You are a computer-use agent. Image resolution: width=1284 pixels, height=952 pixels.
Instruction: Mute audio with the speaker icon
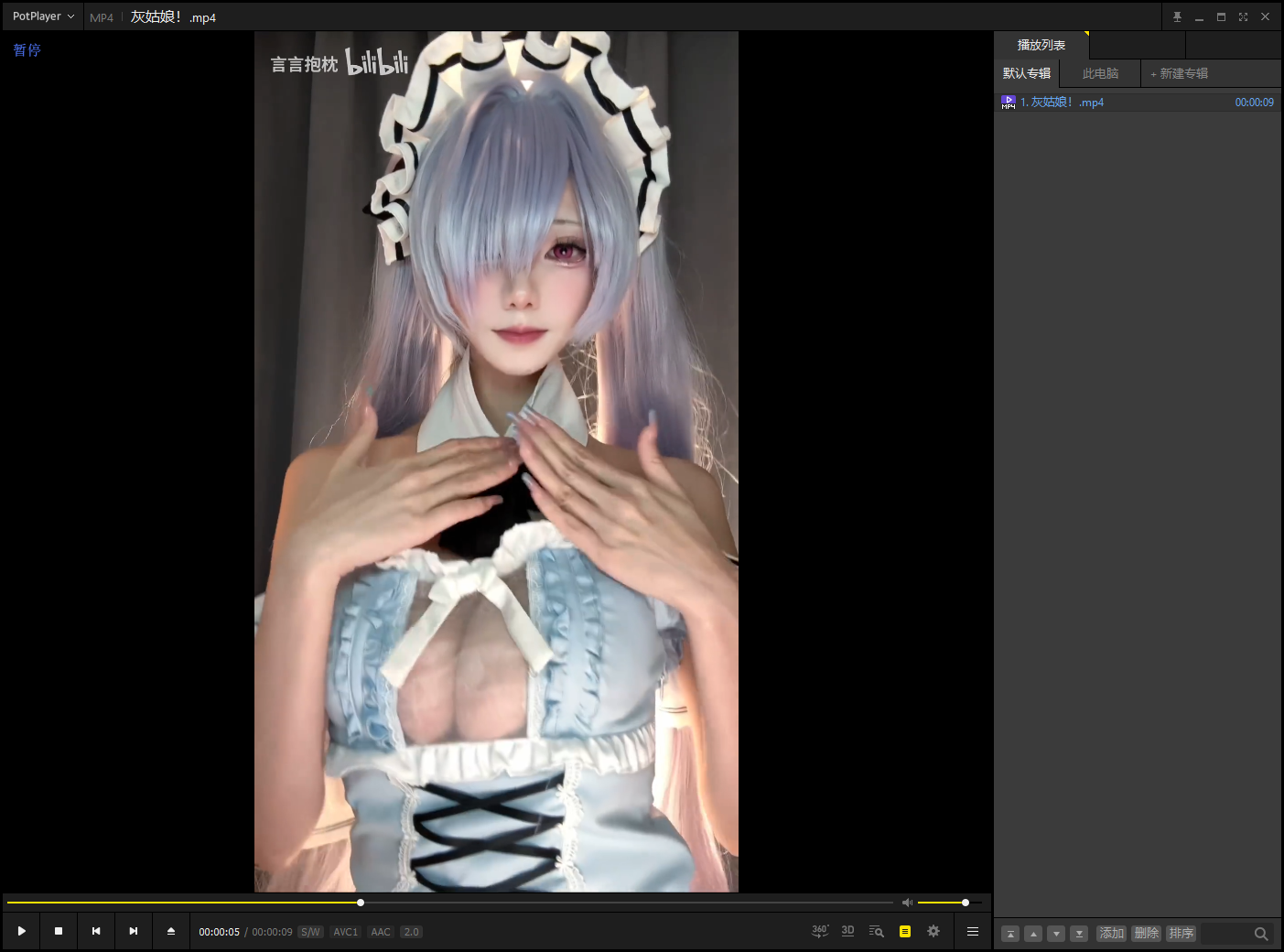tap(907, 903)
